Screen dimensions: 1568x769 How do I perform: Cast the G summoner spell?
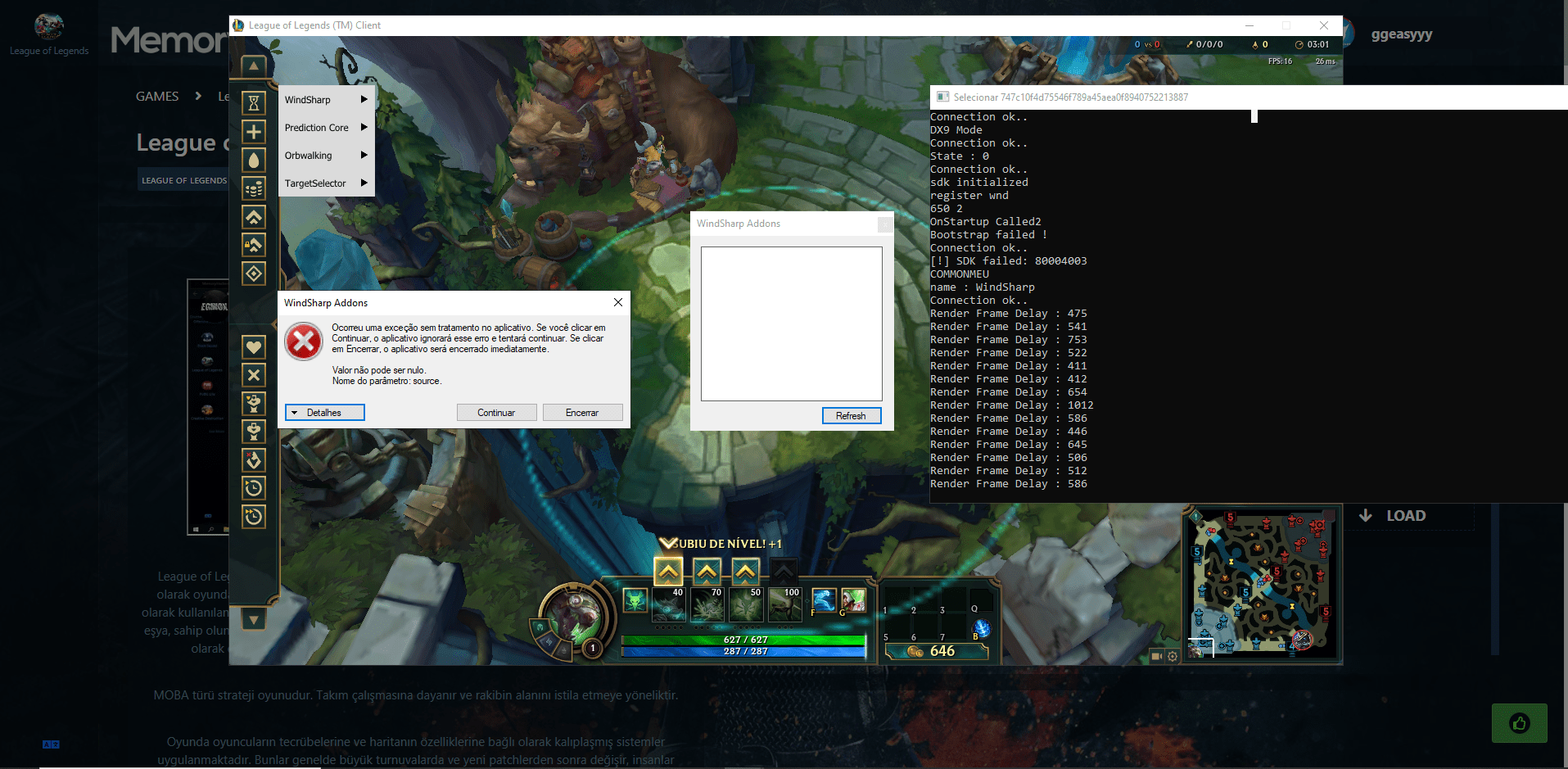(853, 601)
